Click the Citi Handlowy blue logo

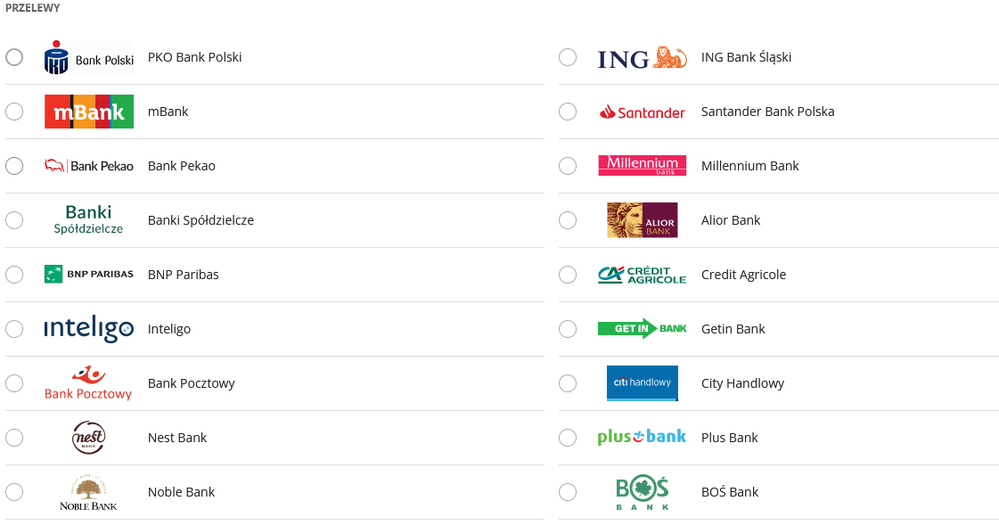point(642,383)
